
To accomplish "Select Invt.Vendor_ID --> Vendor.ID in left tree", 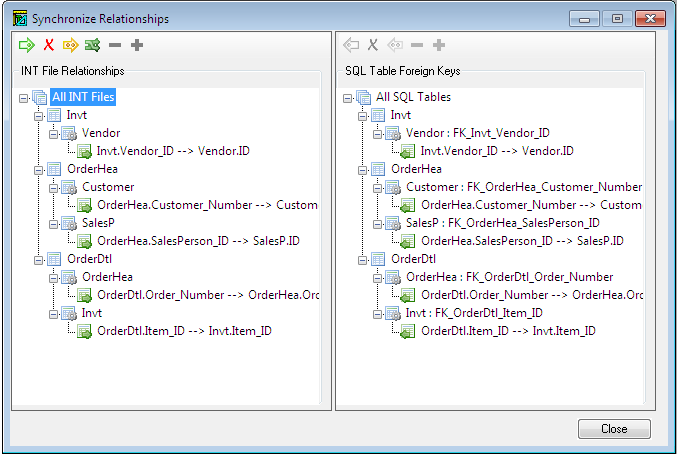I will [x=172, y=151].
